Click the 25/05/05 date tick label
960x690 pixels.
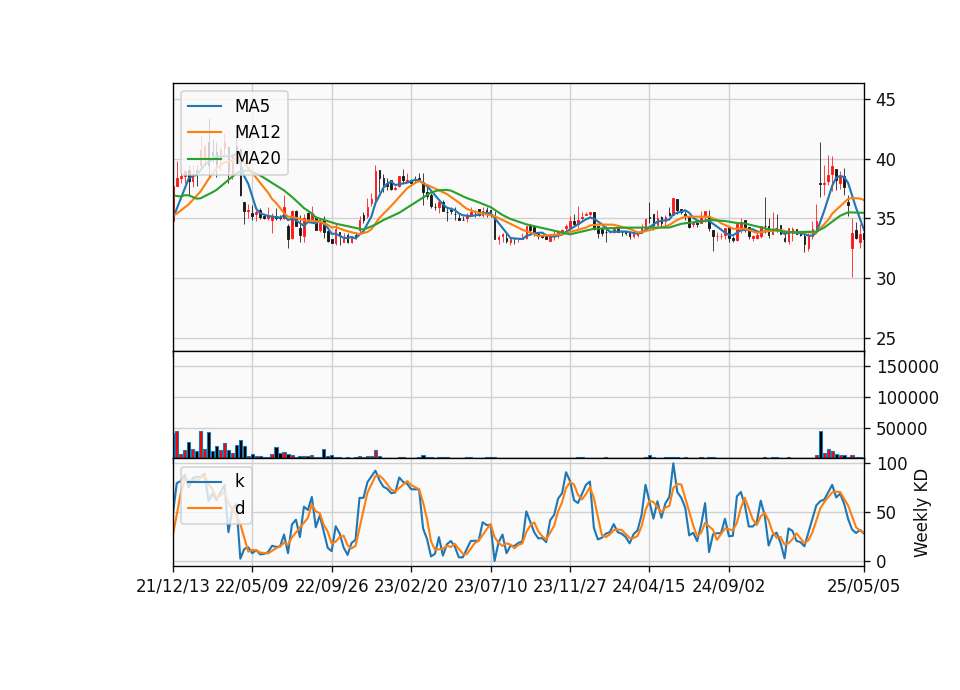(x=864, y=586)
